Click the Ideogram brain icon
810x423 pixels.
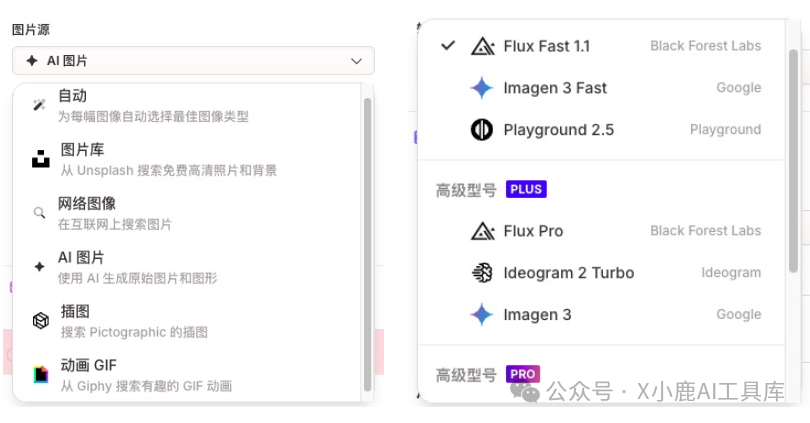482,273
